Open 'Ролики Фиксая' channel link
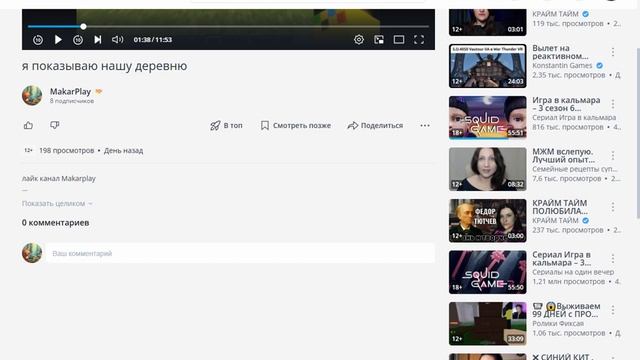Image resolution: width=640 pixels, height=360 pixels. click(558, 323)
